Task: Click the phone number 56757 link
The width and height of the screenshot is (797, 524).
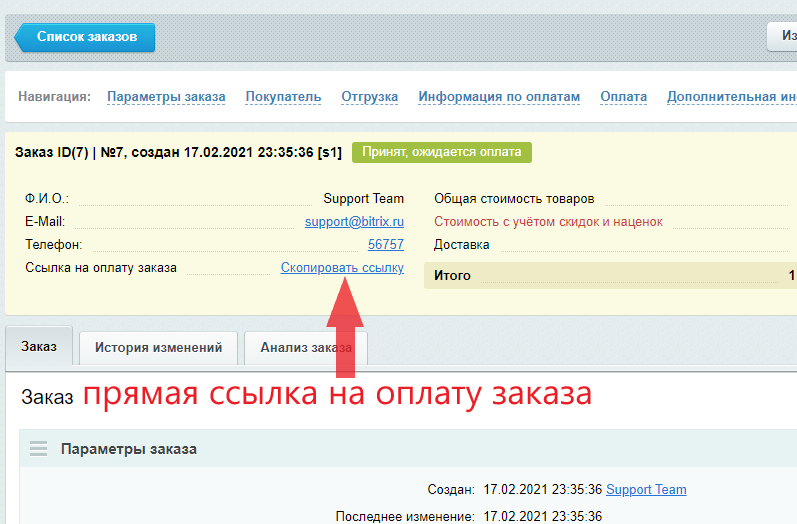Action: click(385, 244)
